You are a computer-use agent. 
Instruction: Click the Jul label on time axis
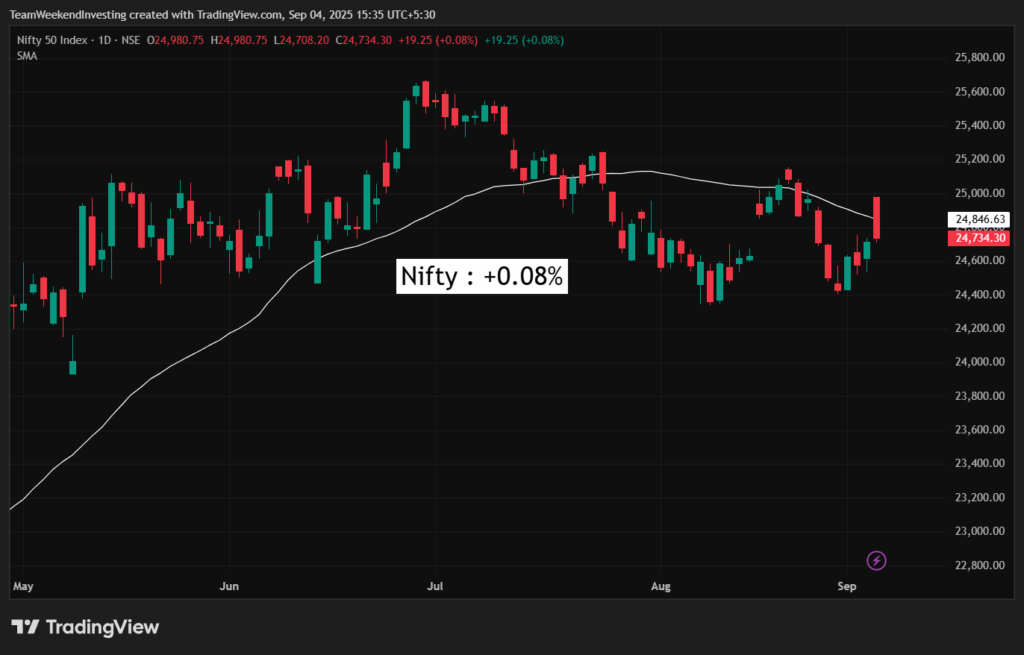click(435, 586)
